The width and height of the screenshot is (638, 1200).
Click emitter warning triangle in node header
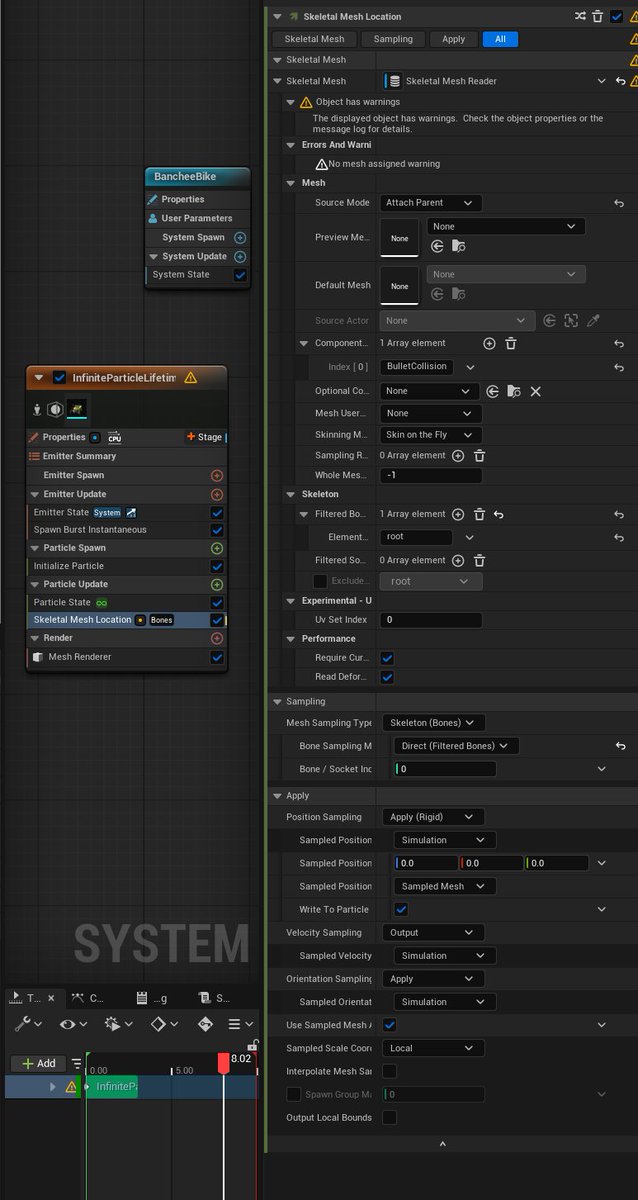190,377
